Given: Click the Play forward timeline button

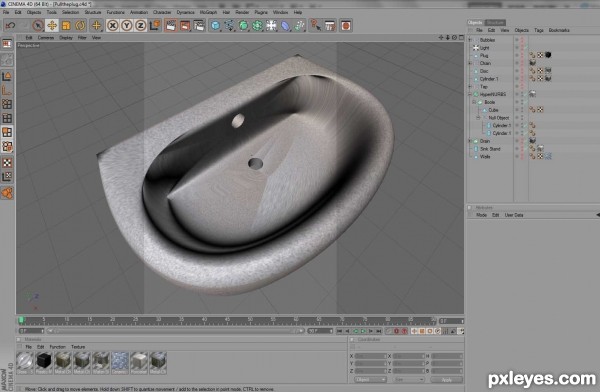Looking at the screenshot, I should pos(363,331).
